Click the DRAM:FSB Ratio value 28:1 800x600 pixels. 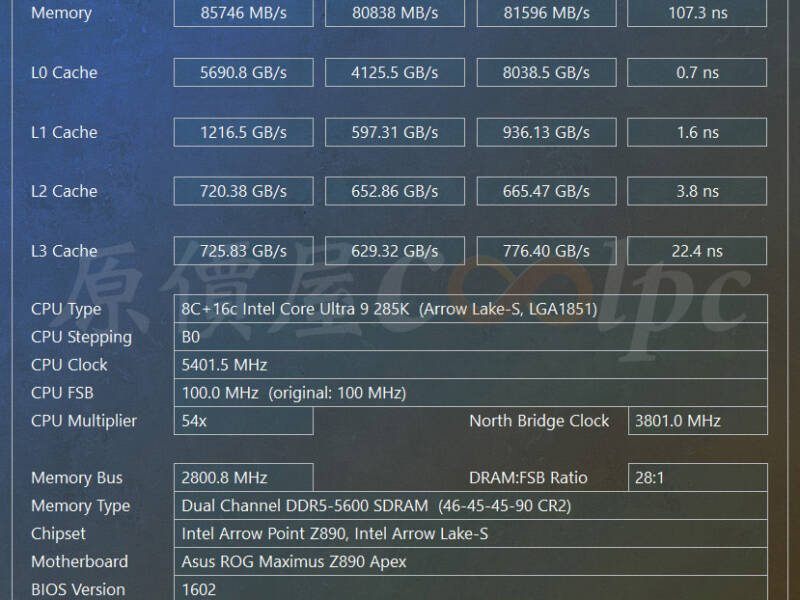[697, 478]
